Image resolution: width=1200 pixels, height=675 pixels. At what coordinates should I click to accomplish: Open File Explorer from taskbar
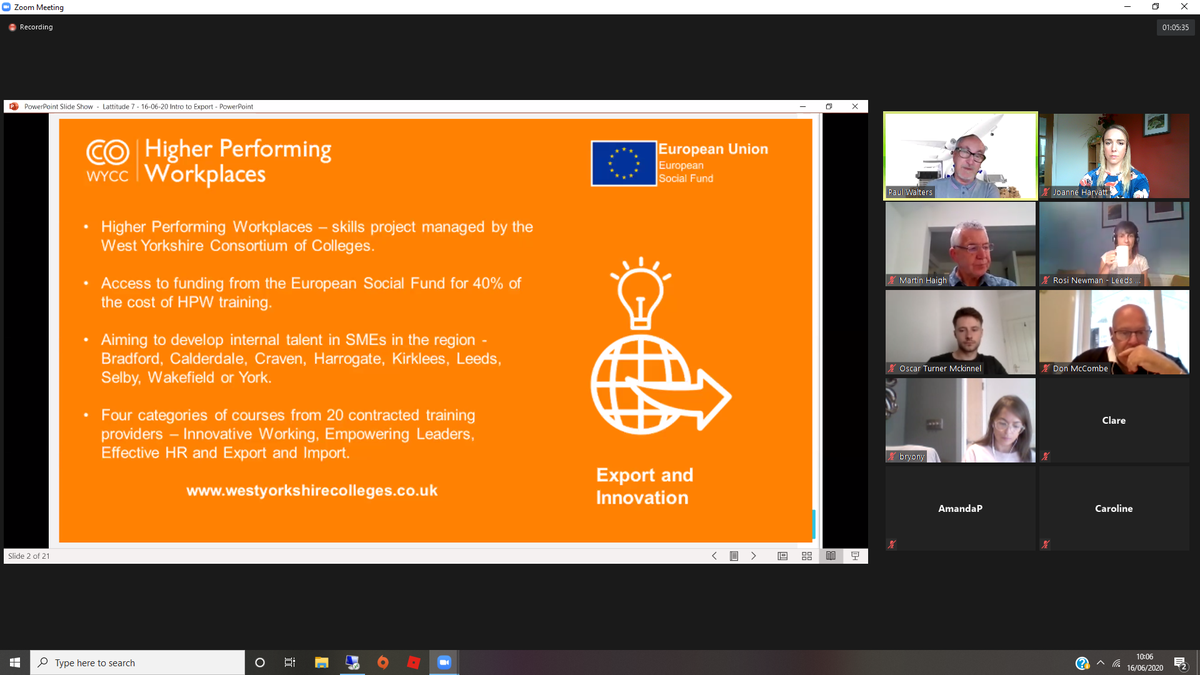pos(322,662)
